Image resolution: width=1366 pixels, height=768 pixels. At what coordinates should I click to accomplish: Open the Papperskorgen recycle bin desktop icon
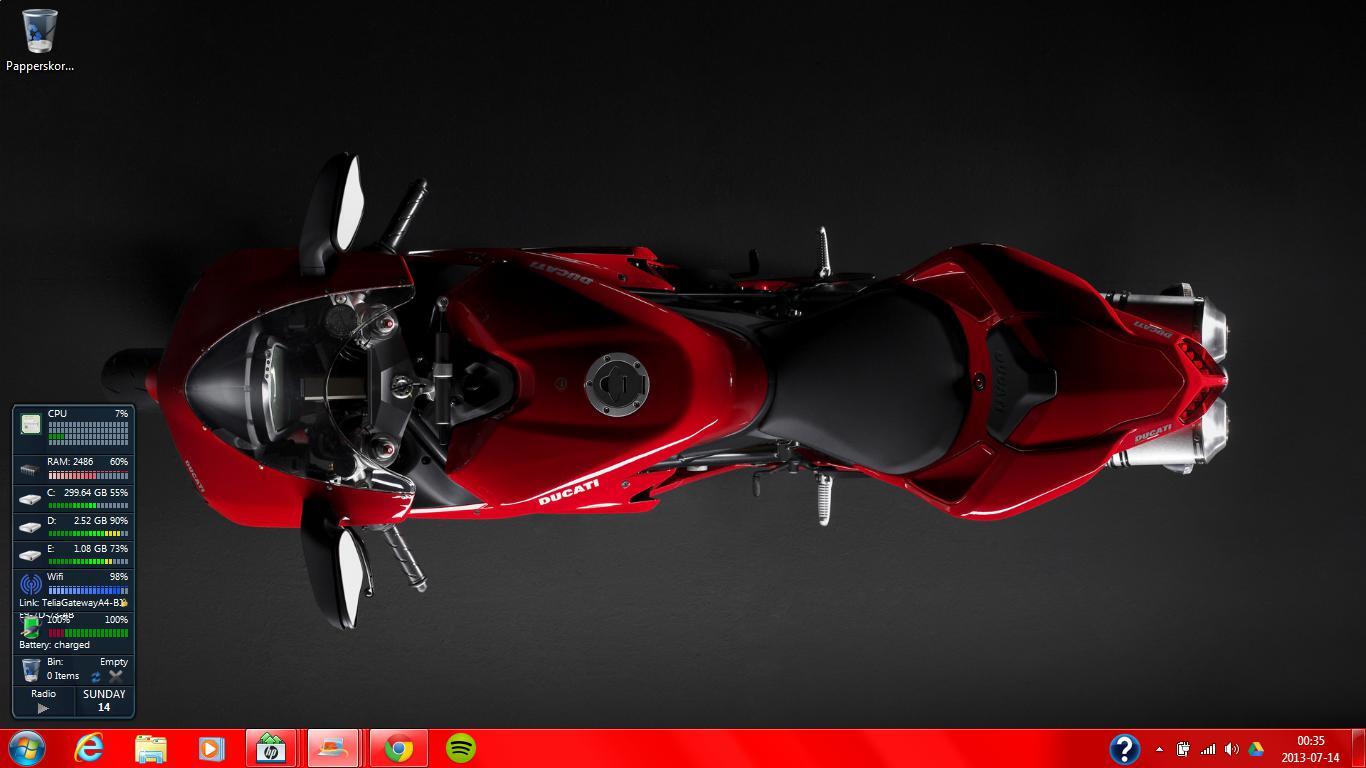(39, 40)
